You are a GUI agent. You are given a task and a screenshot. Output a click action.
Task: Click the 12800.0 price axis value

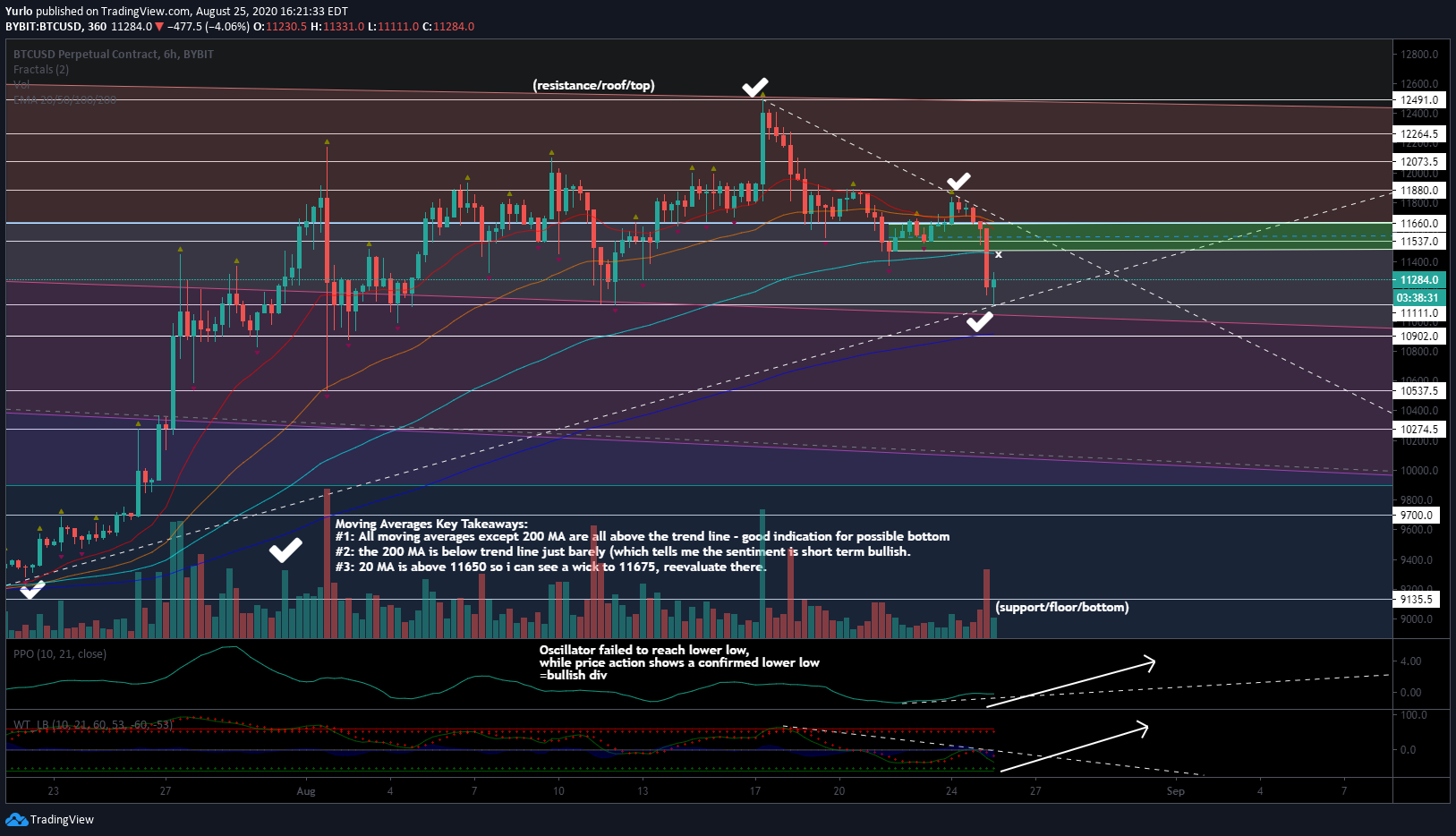(1420, 55)
